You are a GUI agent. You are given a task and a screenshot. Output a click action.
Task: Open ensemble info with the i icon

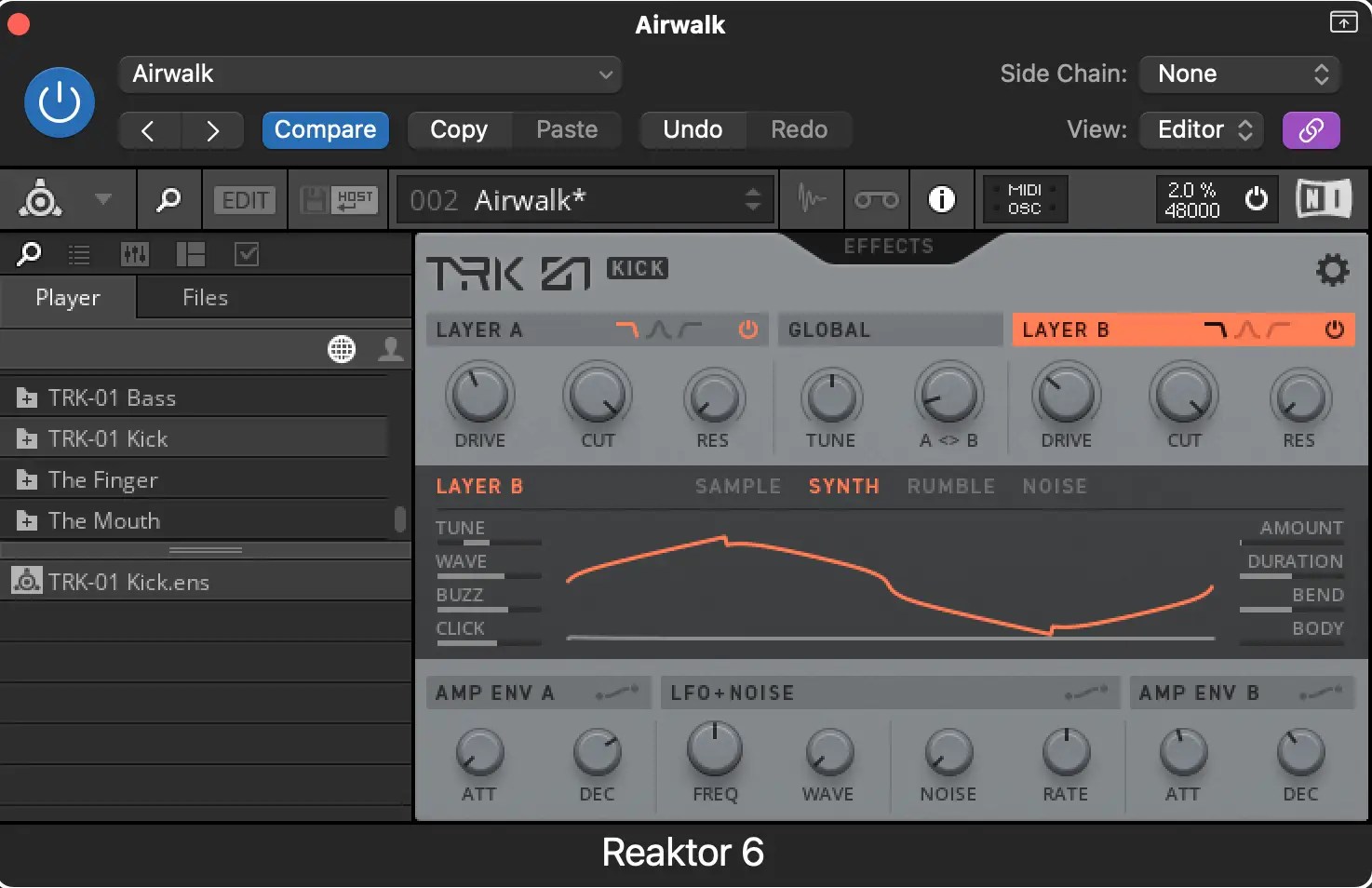(x=941, y=199)
